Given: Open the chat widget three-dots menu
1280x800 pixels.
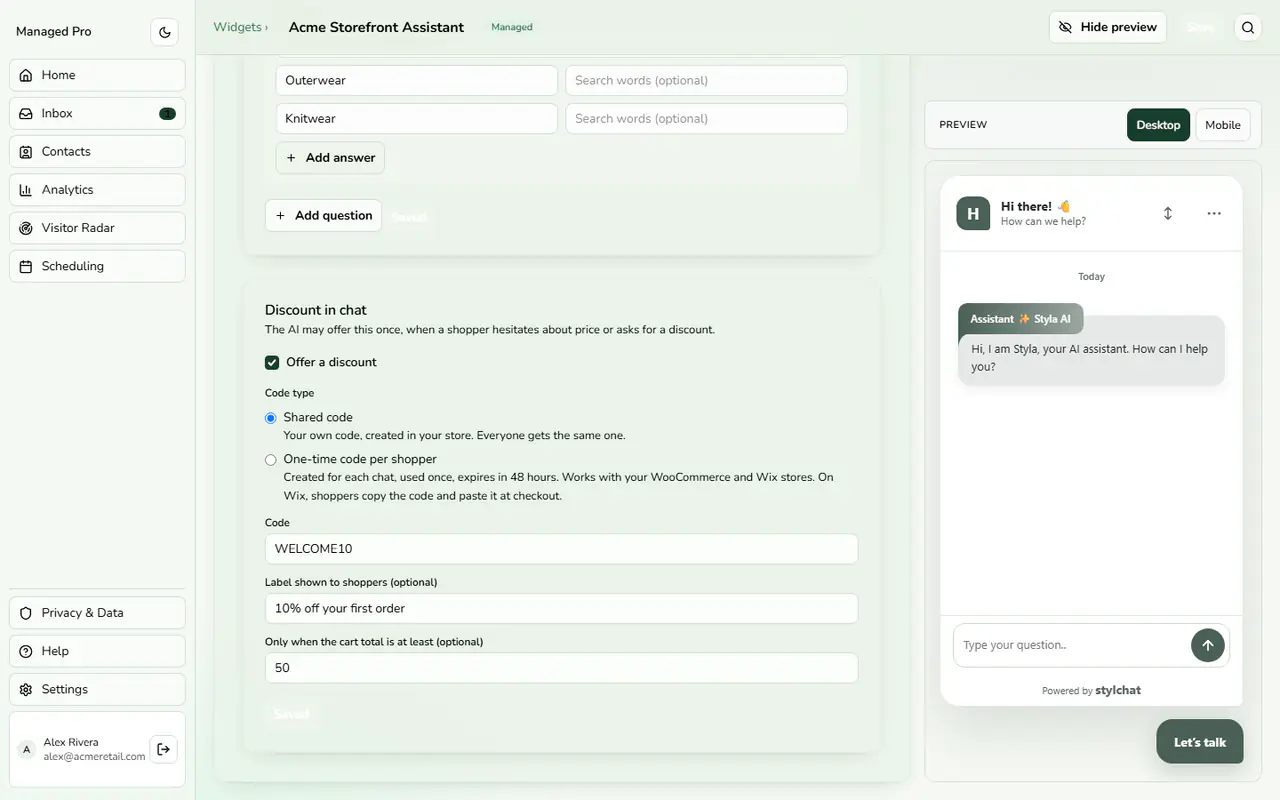Looking at the screenshot, I should pyautogui.click(x=1214, y=213).
